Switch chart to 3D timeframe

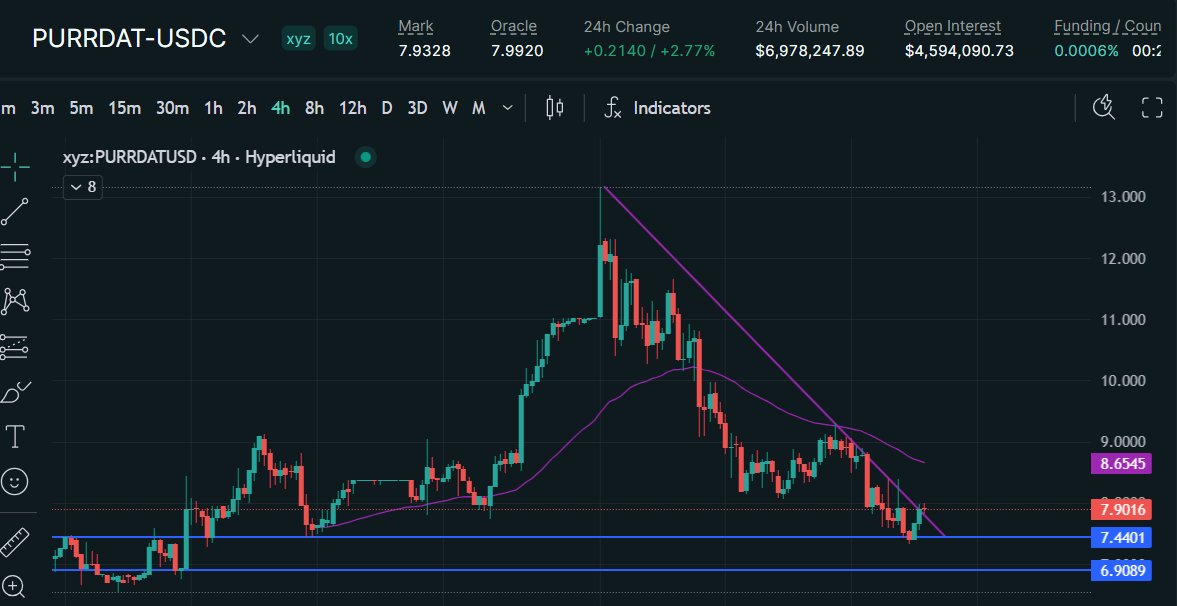pyautogui.click(x=417, y=108)
